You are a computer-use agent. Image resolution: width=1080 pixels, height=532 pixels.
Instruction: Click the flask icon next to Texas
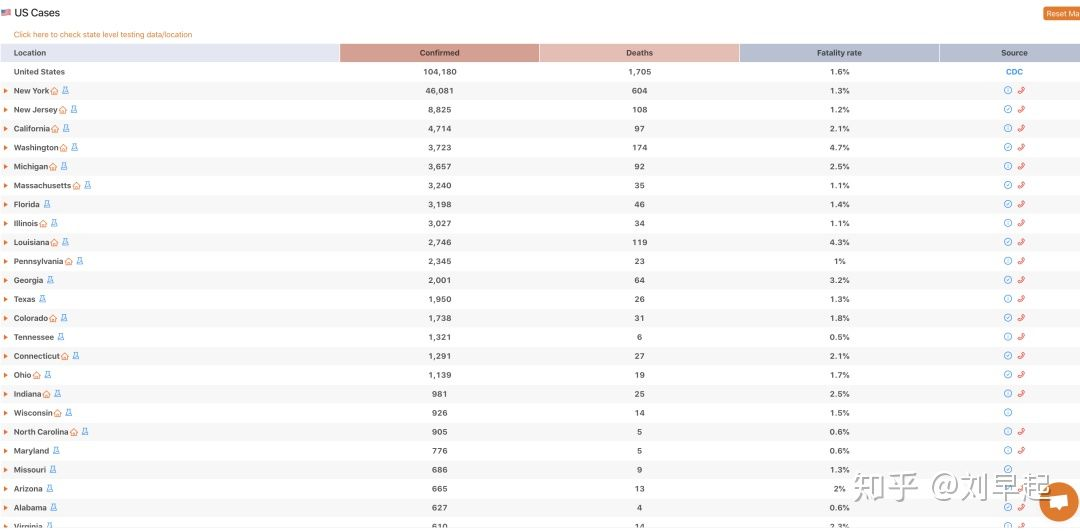pyautogui.click(x=42, y=299)
